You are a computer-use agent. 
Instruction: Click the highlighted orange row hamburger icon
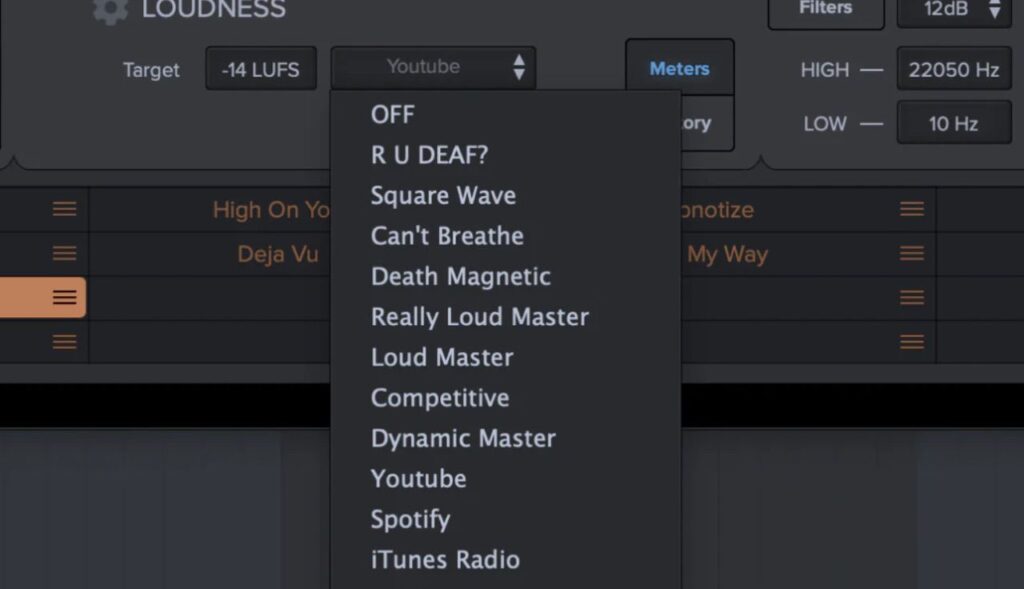coord(65,297)
